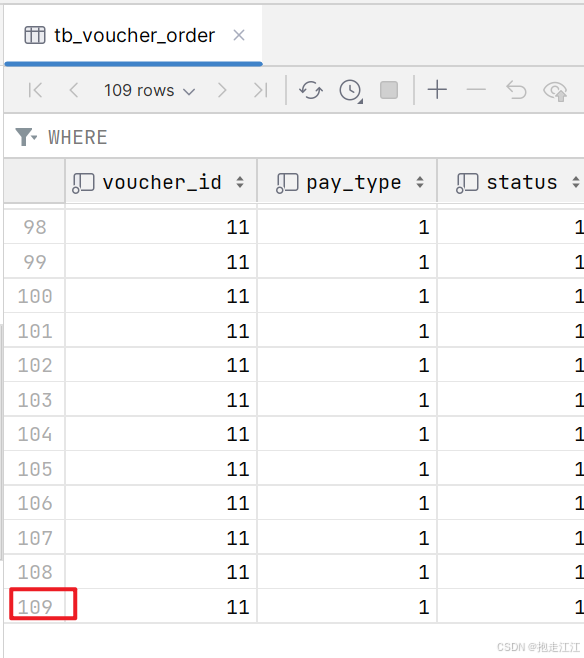Image resolution: width=584 pixels, height=658 pixels.
Task: Revert changes with undo arrow
Action: [516, 90]
